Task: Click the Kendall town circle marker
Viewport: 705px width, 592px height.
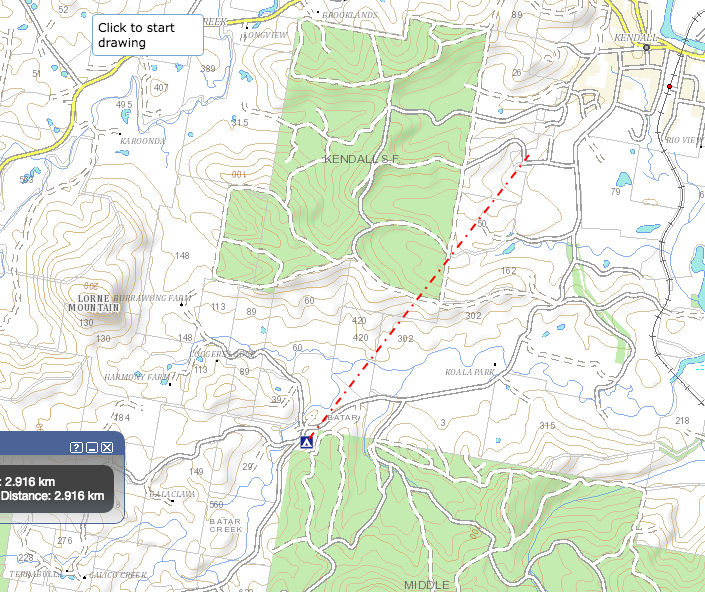Action: pos(647,47)
